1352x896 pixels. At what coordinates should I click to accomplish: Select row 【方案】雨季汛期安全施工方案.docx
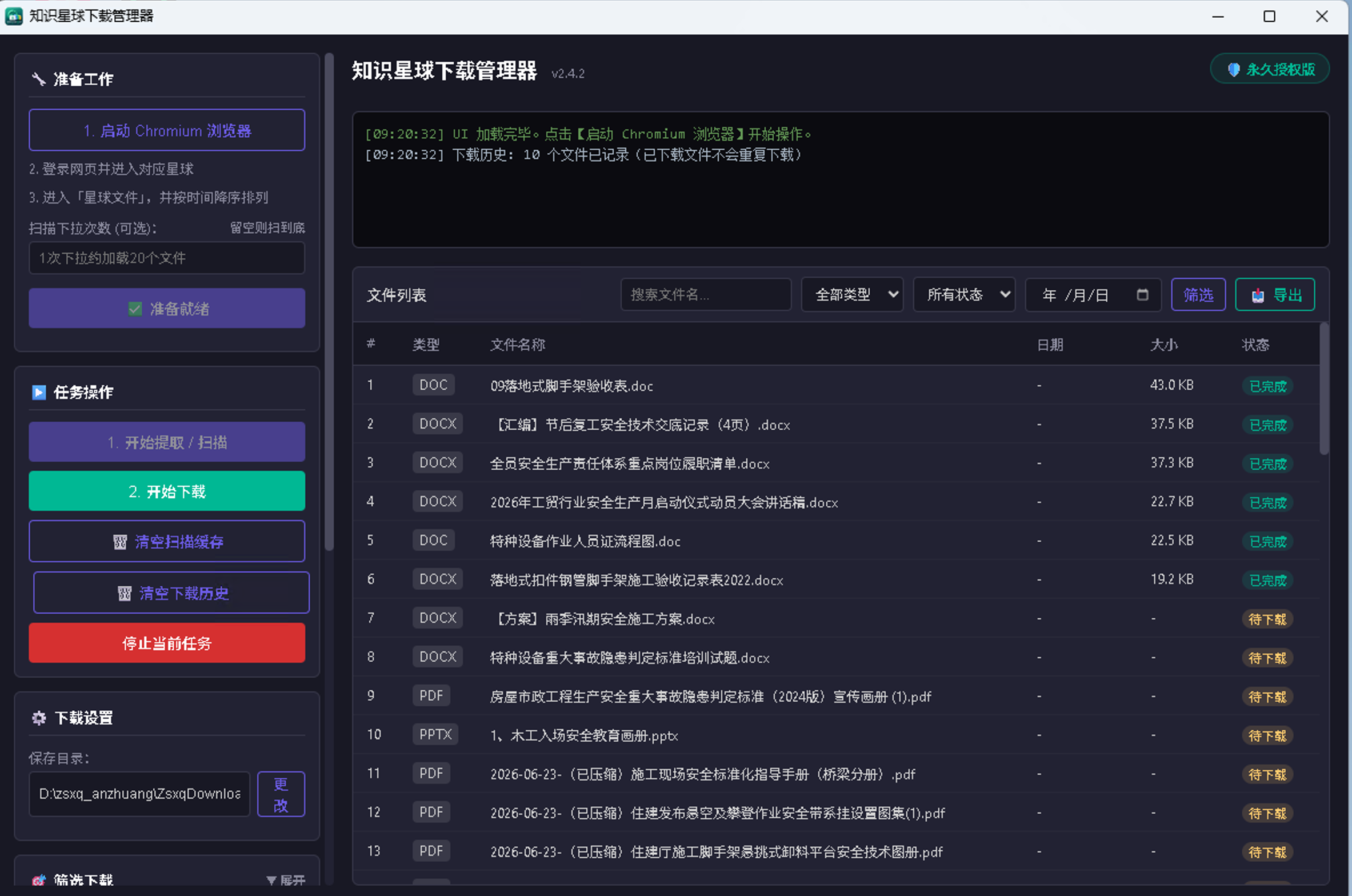pyautogui.click(x=836, y=618)
